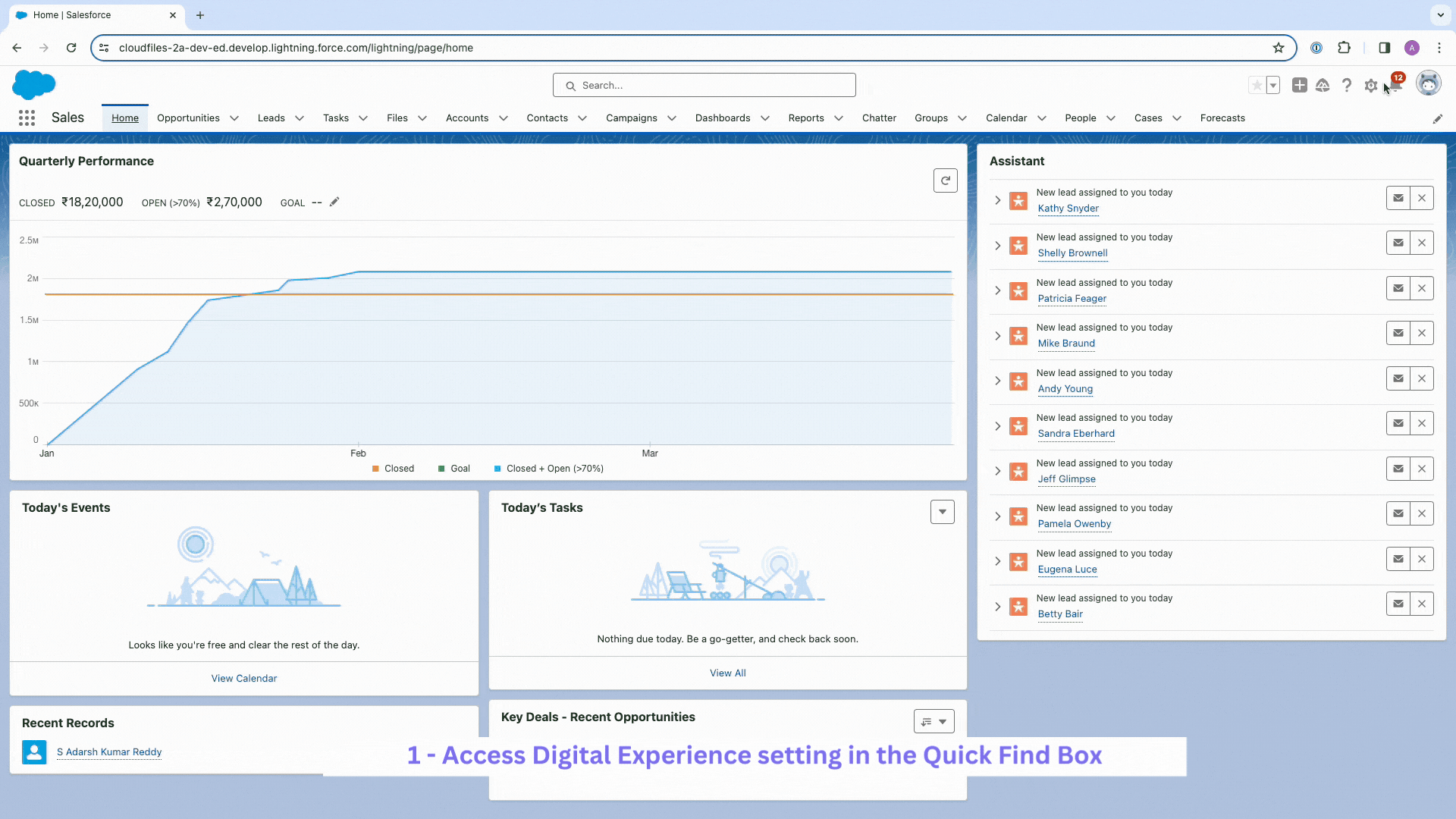Screen dimensions: 1456x819
Task: Email lead Kathy Snyder
Action: (1398, 198)
